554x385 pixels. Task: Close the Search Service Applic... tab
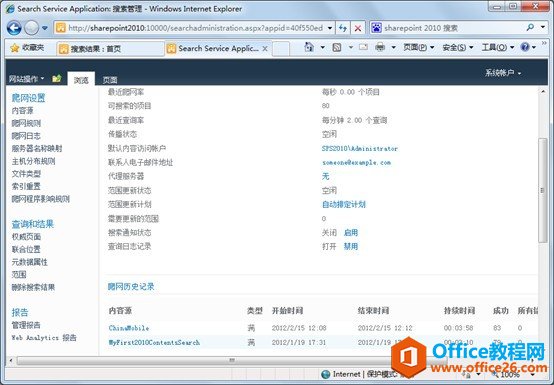point(265,49)
